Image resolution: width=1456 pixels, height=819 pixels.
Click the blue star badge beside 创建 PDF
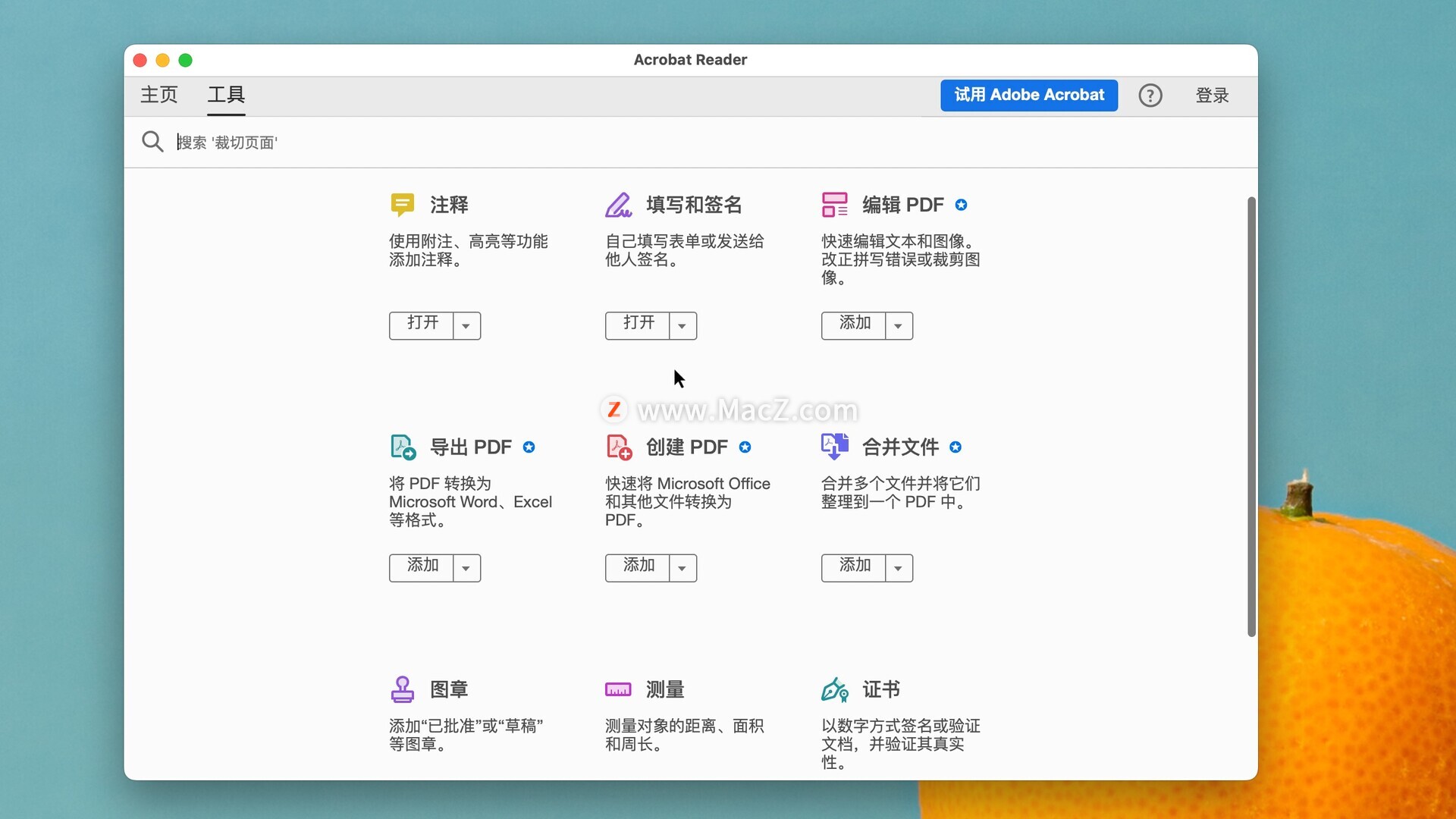tap(745, 447)
